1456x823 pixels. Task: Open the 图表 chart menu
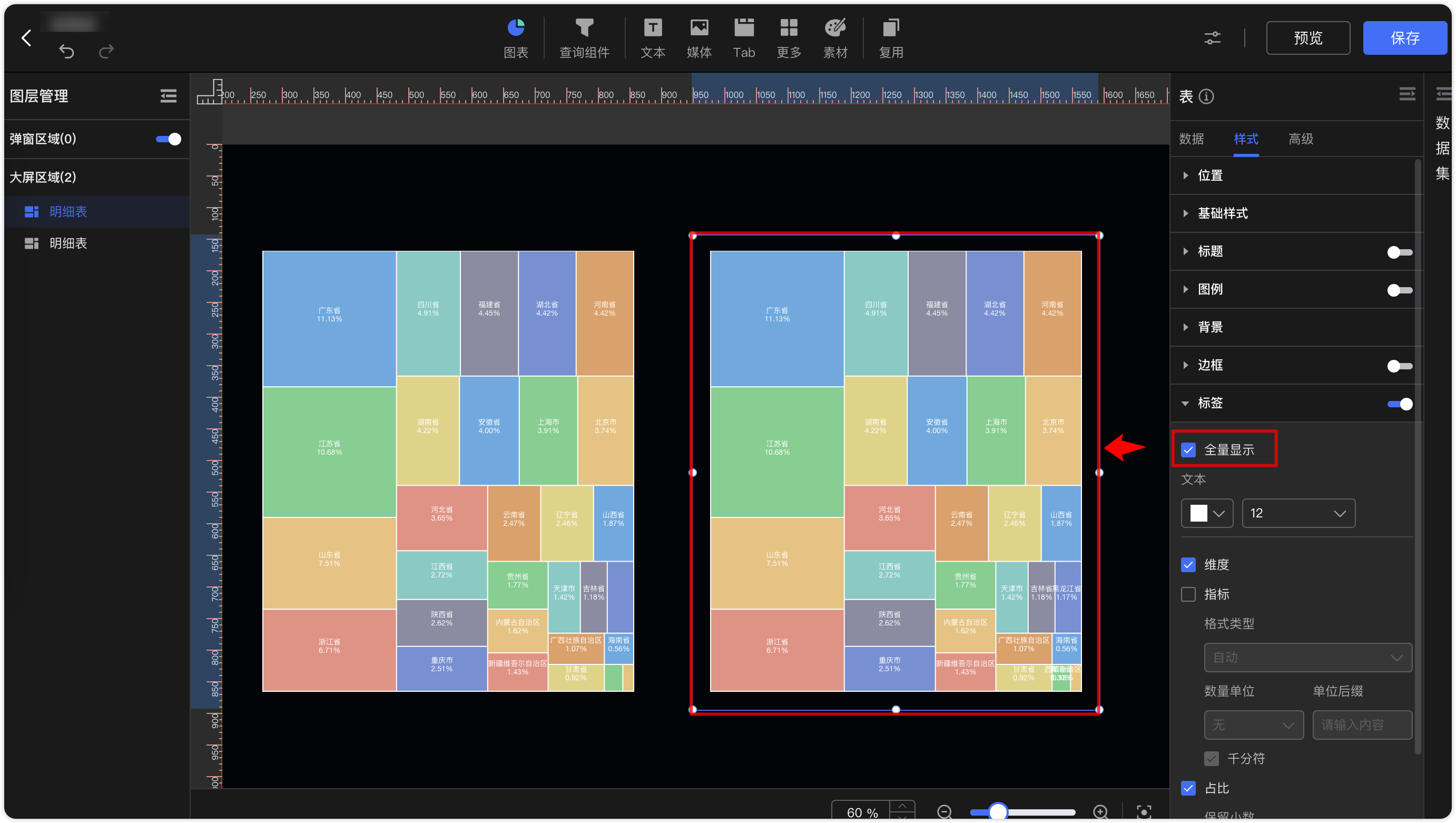(516, 38)
